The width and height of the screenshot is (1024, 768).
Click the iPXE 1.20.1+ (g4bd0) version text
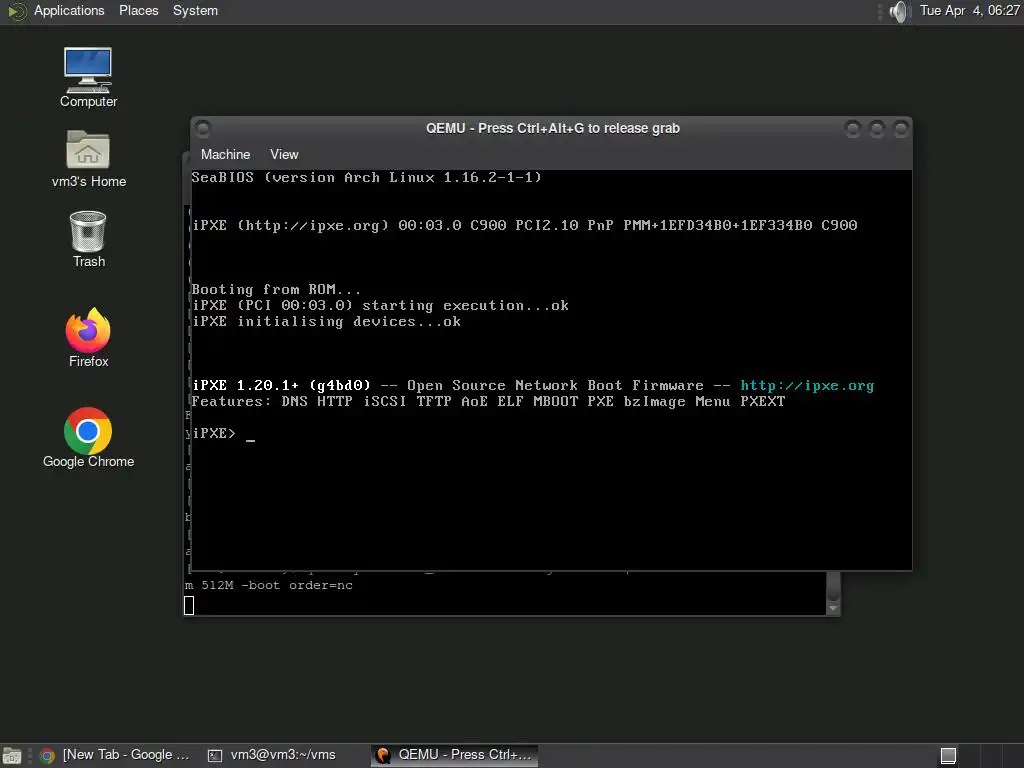[281, 385]
